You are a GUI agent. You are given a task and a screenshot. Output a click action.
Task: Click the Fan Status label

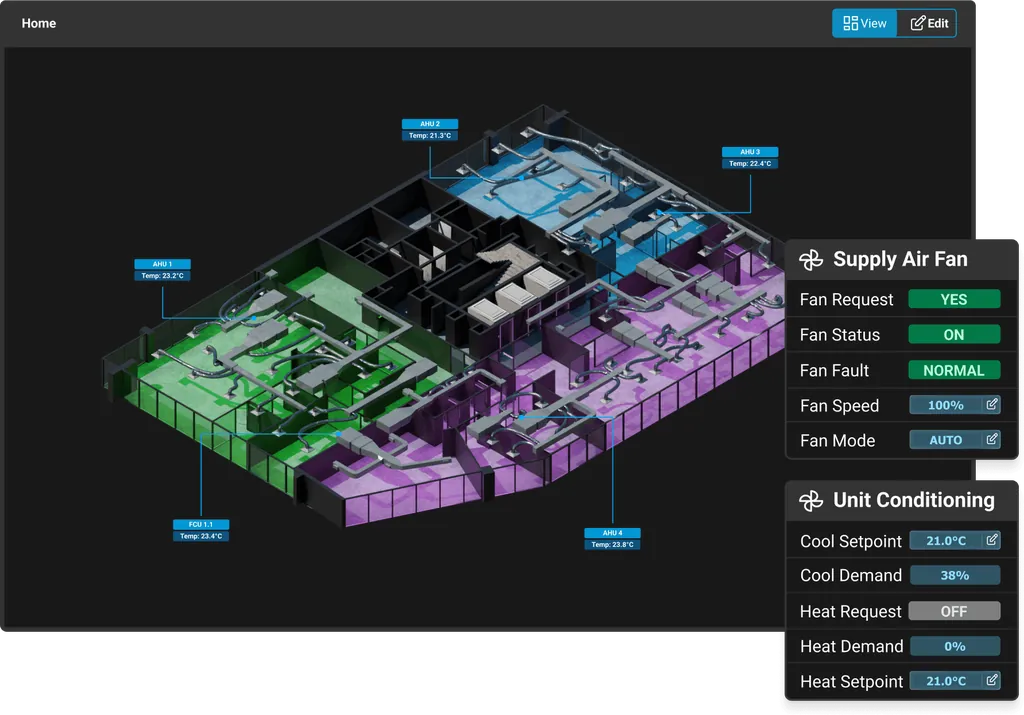(840, 335)
